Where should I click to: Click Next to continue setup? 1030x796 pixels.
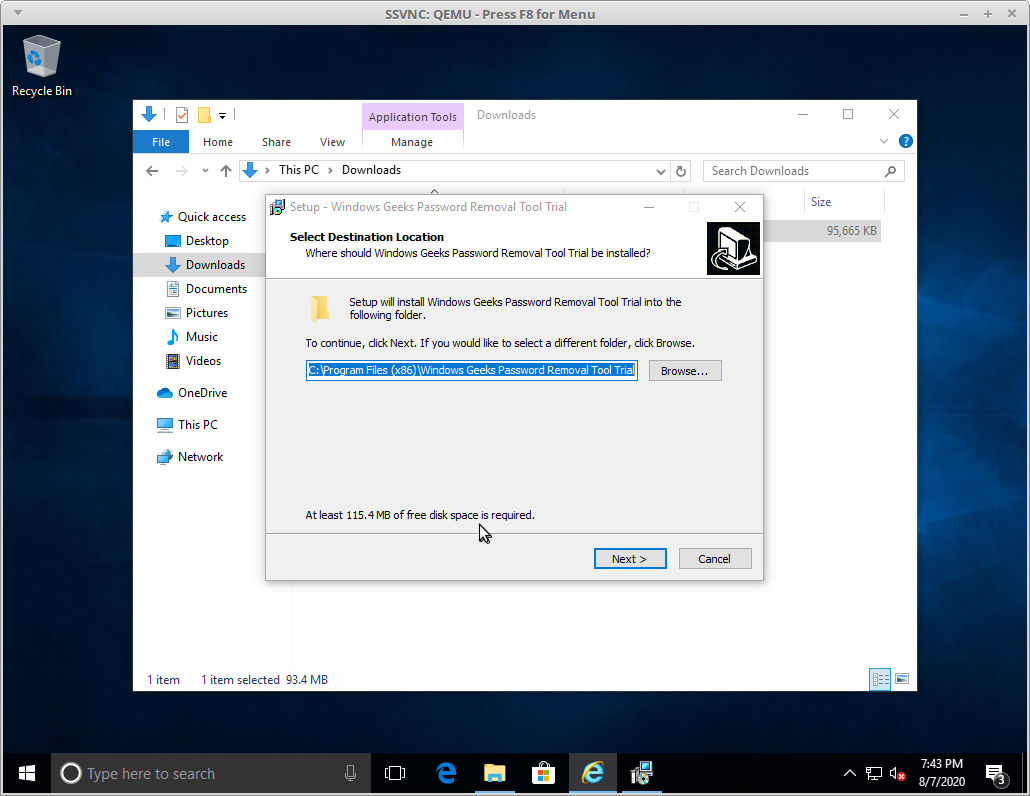click(630, 559)
